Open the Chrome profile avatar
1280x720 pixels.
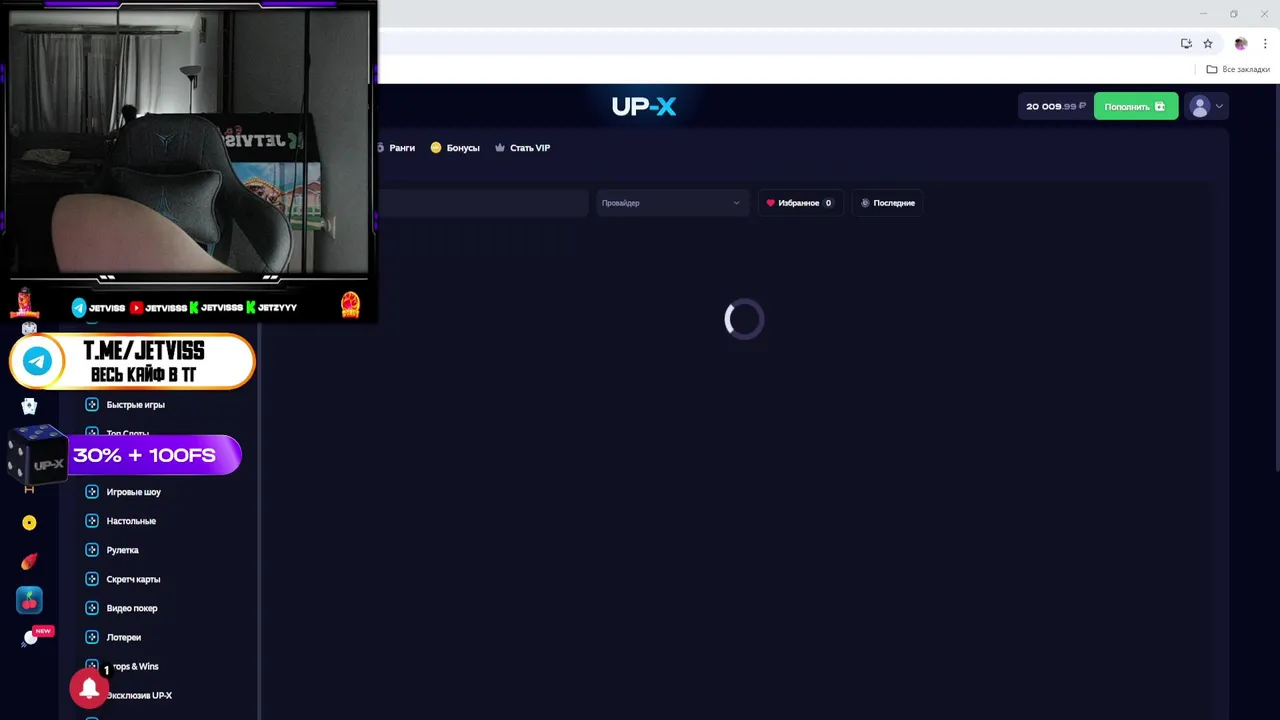click(x=1241, y=43)
